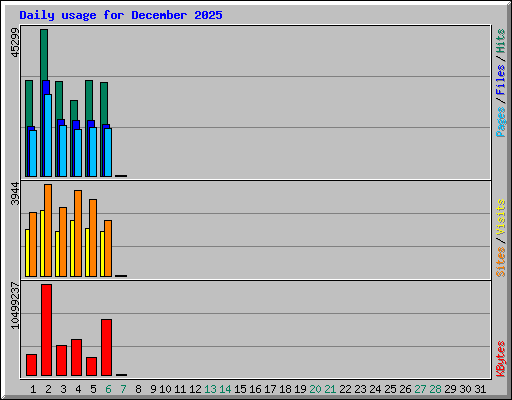Screen dimensions: 512x400
Task: Click the x-axis day label 9
Action: click(153, 389)
